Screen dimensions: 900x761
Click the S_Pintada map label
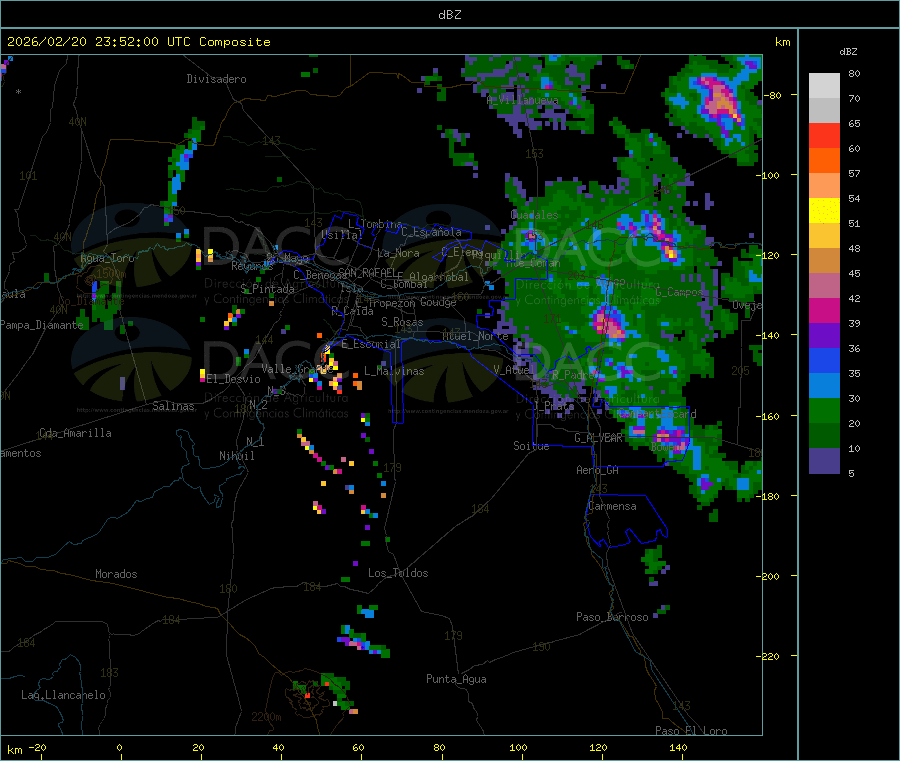267,289
